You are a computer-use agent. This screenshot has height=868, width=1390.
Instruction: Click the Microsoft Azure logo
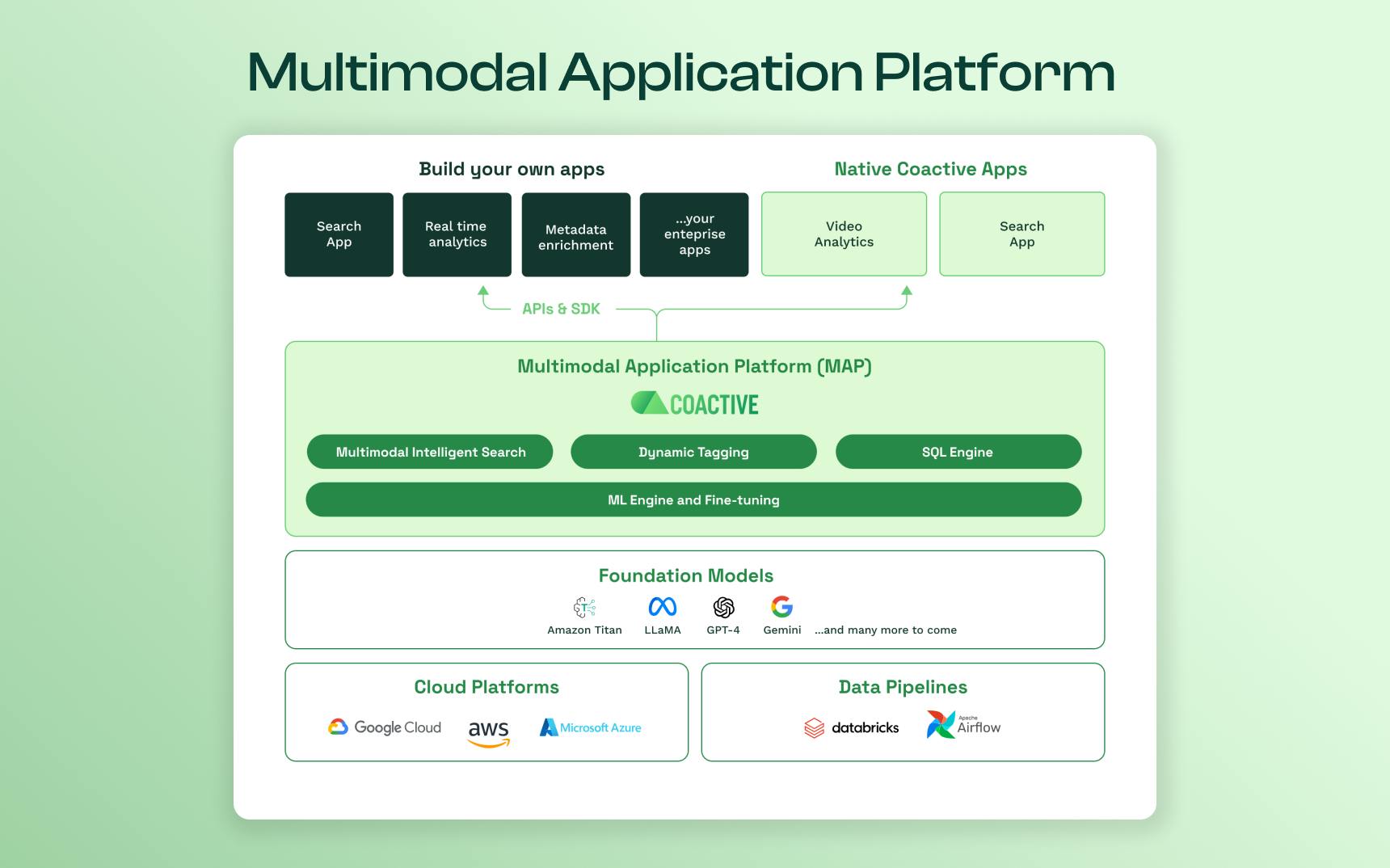point(591,727)
